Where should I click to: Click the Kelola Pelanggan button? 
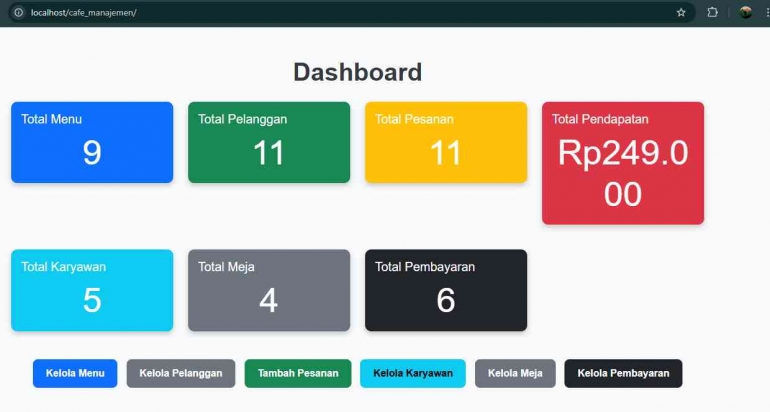click(x=181, y=373)
